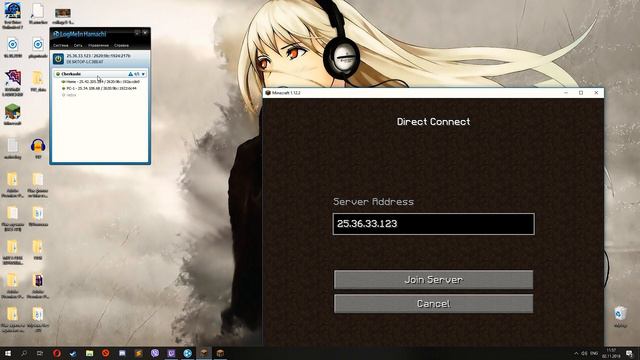Screen dimensions: 640x360
Task: Open Viber from taskbar
Action: 155,353
